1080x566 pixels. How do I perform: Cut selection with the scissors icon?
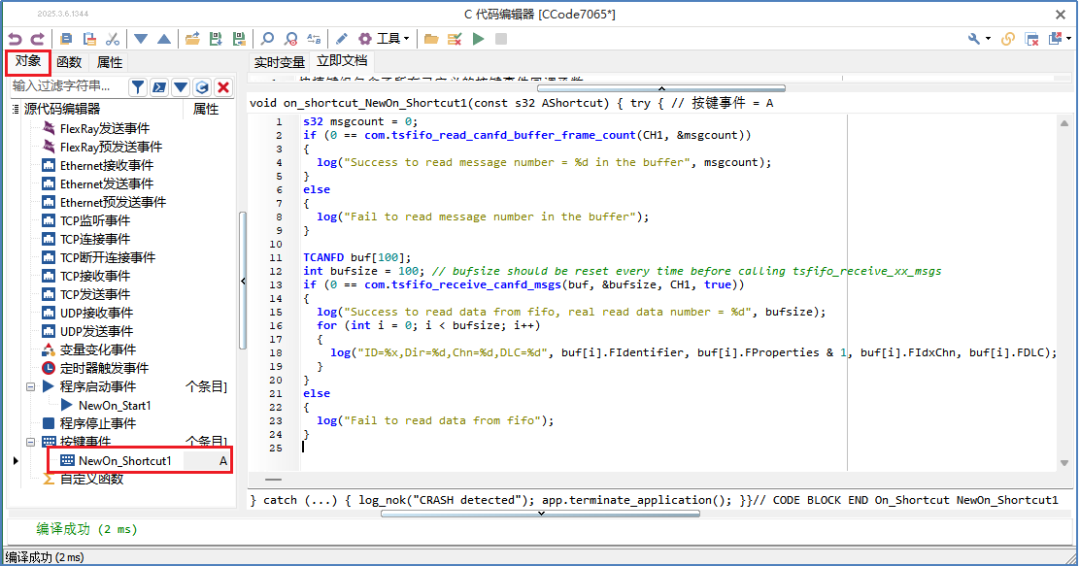[x=113, y=39]
